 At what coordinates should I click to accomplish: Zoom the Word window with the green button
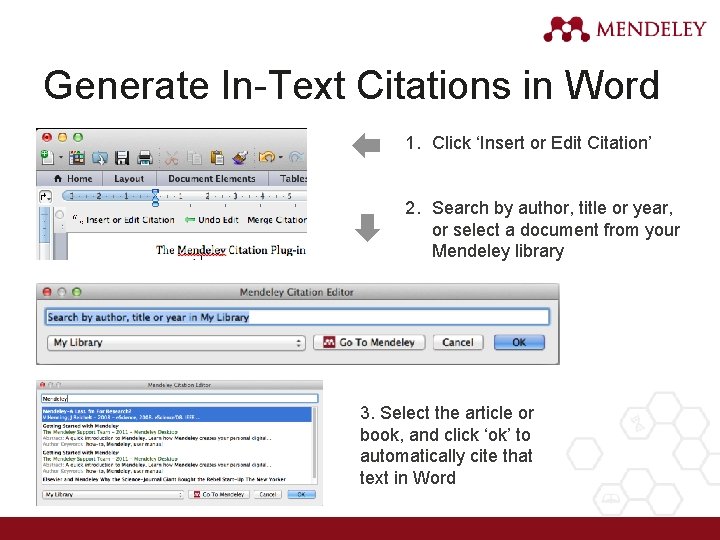point(78,137)
